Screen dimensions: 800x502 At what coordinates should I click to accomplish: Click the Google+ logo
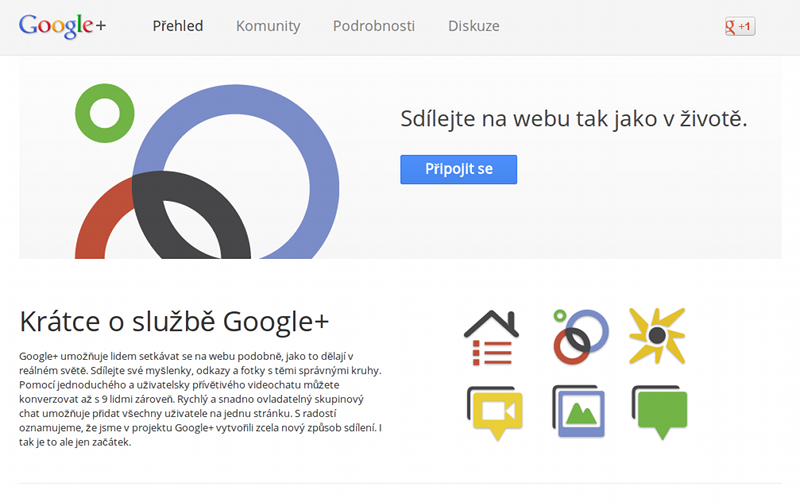62,26
